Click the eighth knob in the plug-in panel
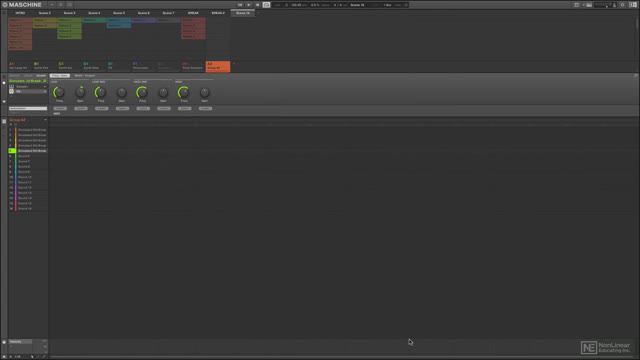This screenshot has width=640, height=360. [x=204, y=93]
